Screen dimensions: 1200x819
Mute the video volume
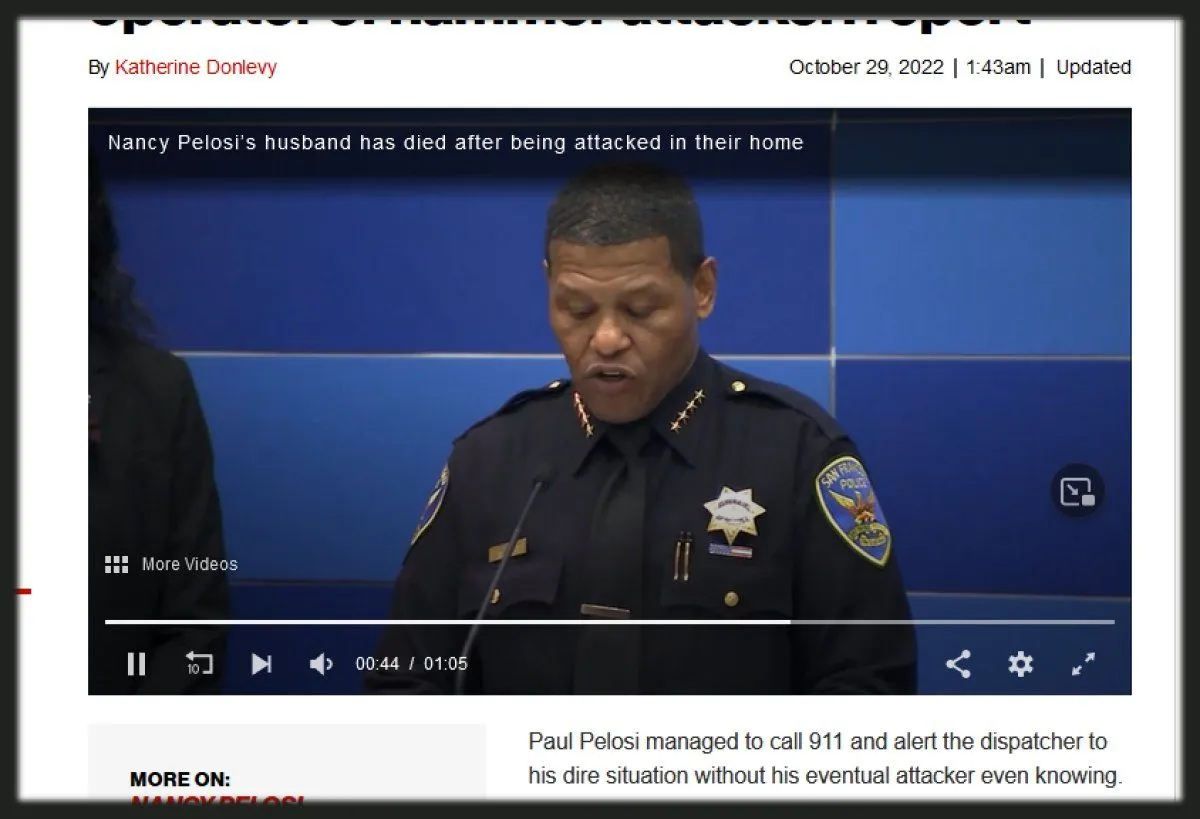[321, 664]
